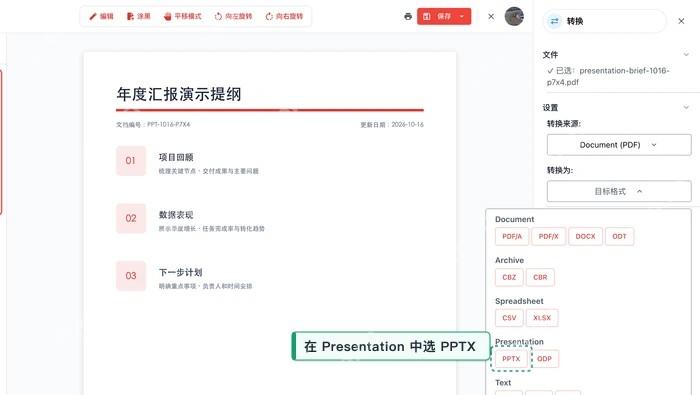Click the Archive group heading

click(x=509, y=260)
